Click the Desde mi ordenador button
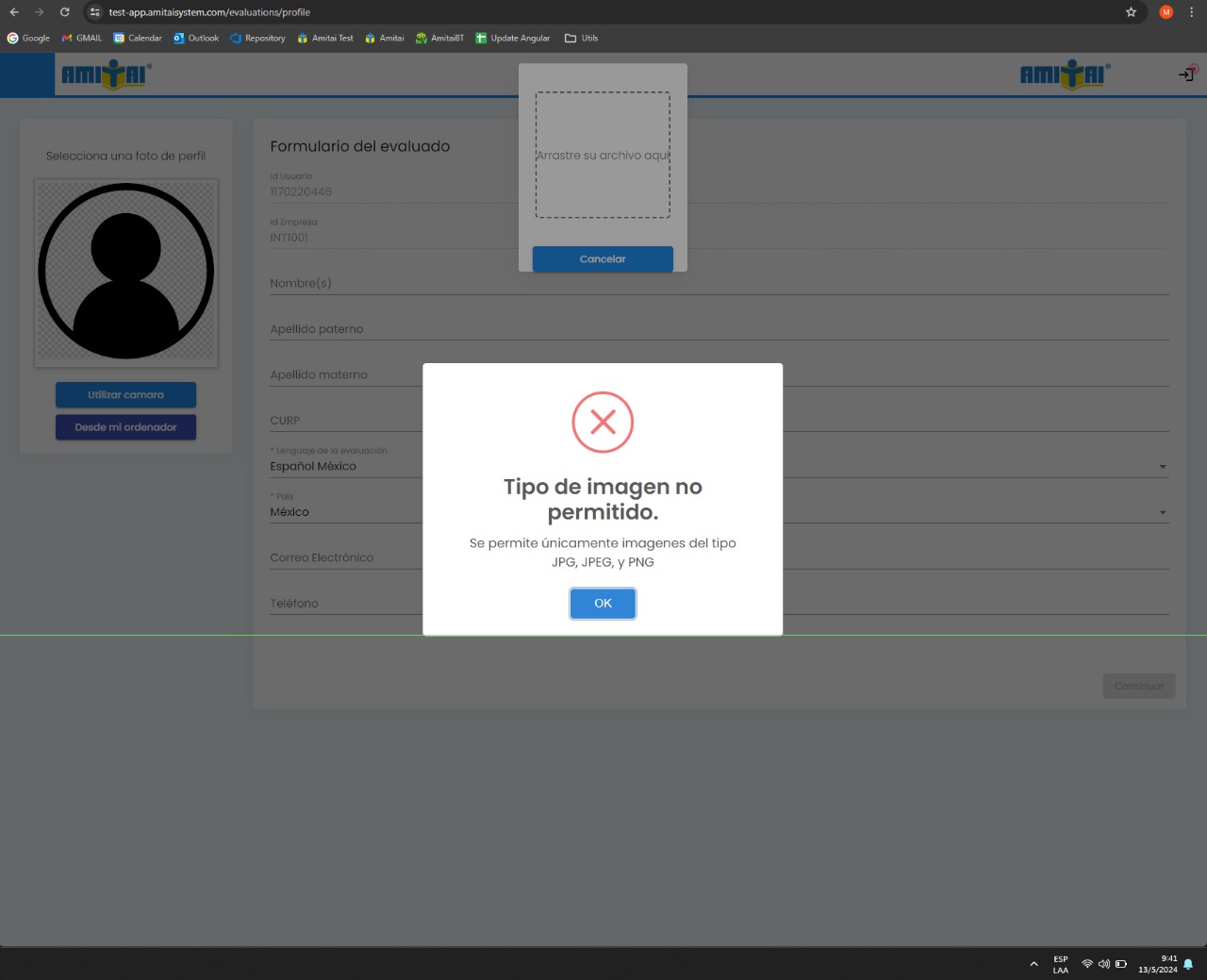Viewport: 1207px width, 980px height. point(125,427)
